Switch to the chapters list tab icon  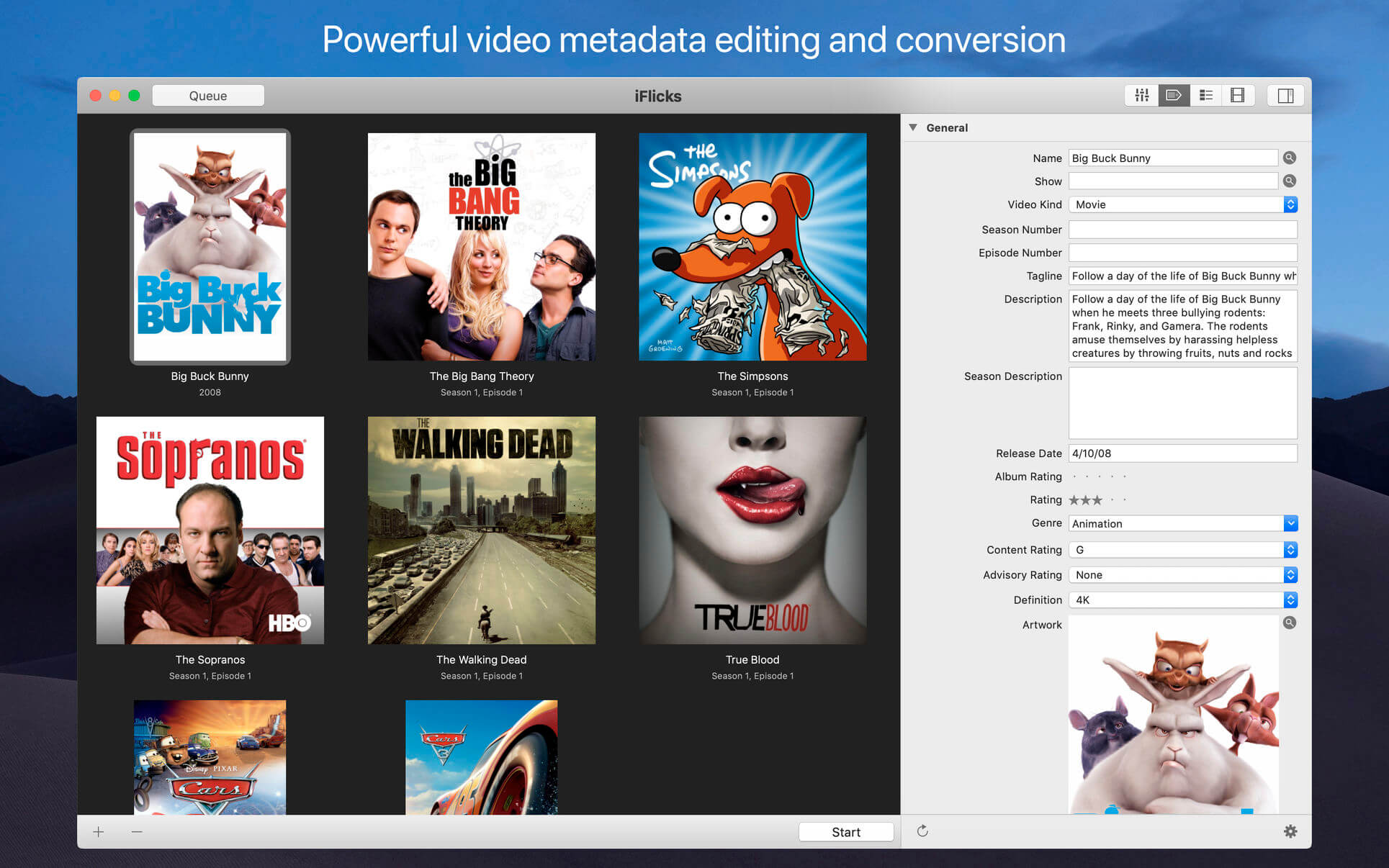1206,96
